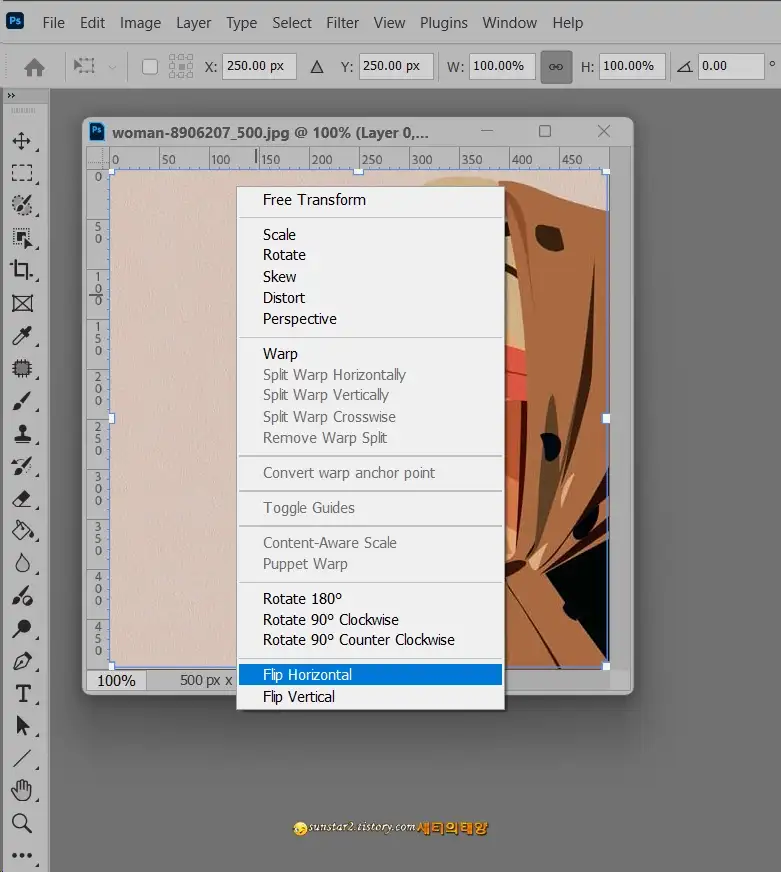
Task: Click the H height percentage field
Action: pos(632,66)
